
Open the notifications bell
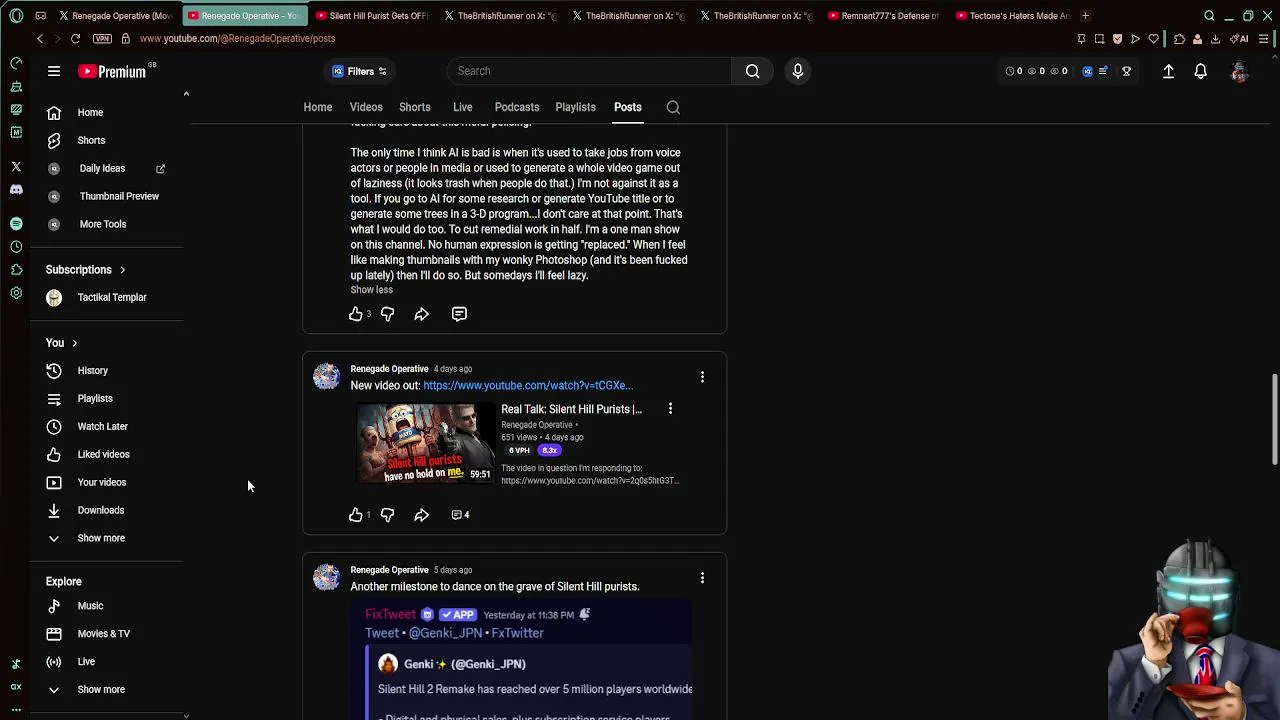(1200, 71)
